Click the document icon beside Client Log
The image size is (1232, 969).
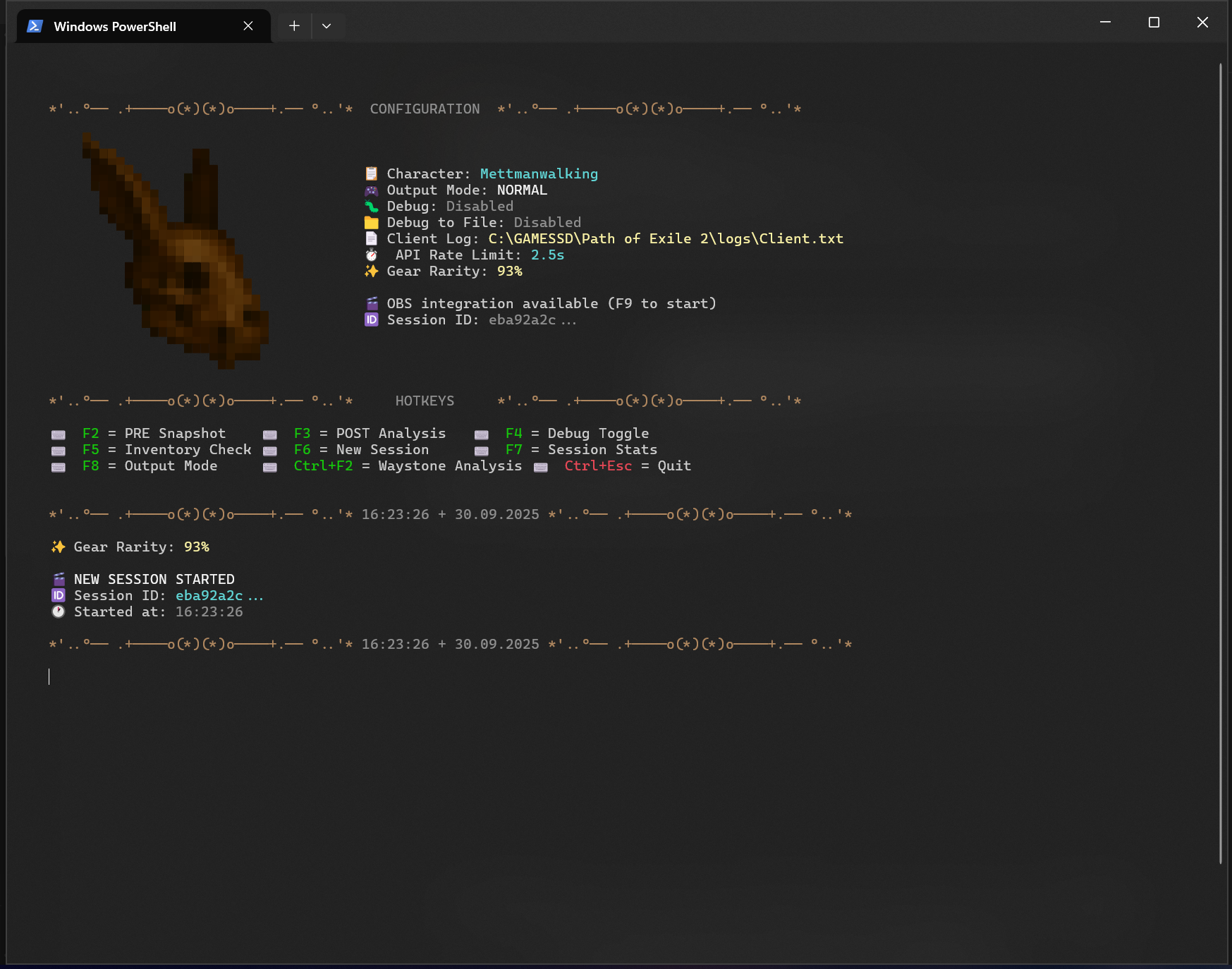tap(372, 238)
